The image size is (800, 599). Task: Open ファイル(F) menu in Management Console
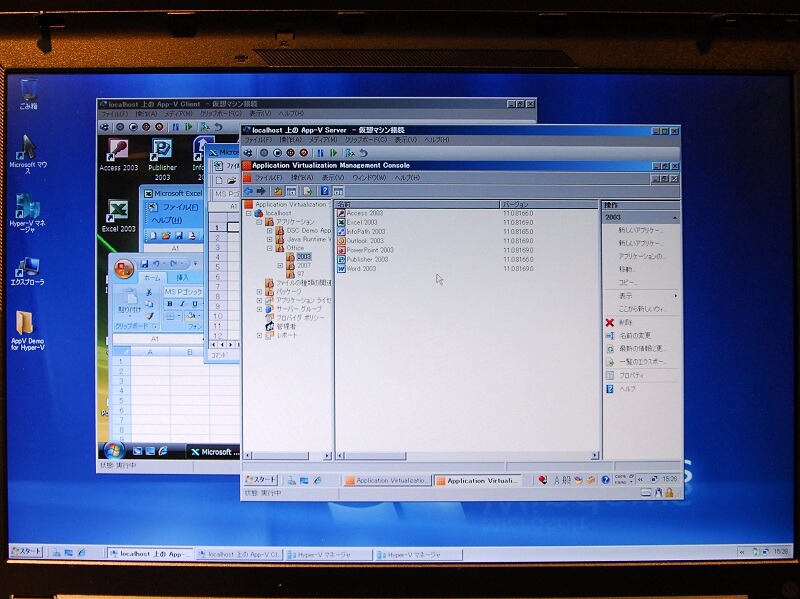pyautogui.click(x=268, y=178)
